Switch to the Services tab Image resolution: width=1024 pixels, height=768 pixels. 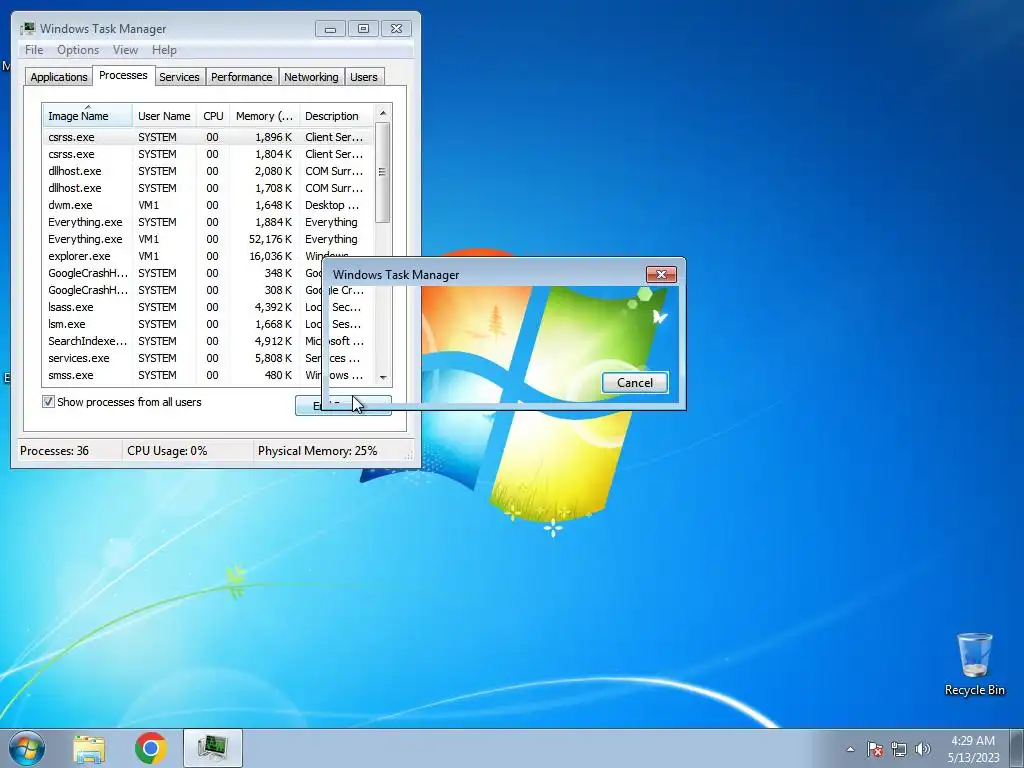(179, 77)
